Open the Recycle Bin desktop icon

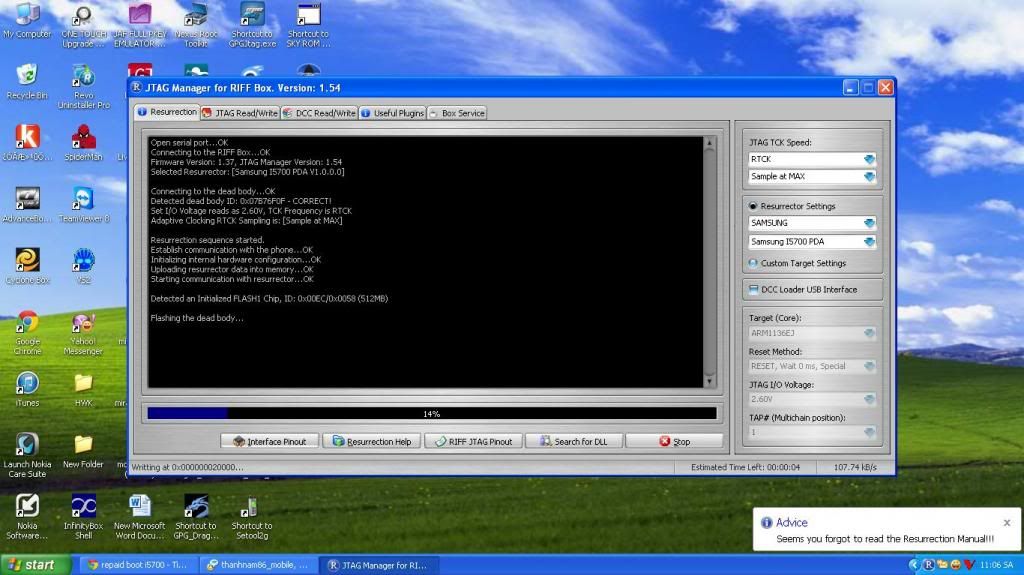coord(27,82)
